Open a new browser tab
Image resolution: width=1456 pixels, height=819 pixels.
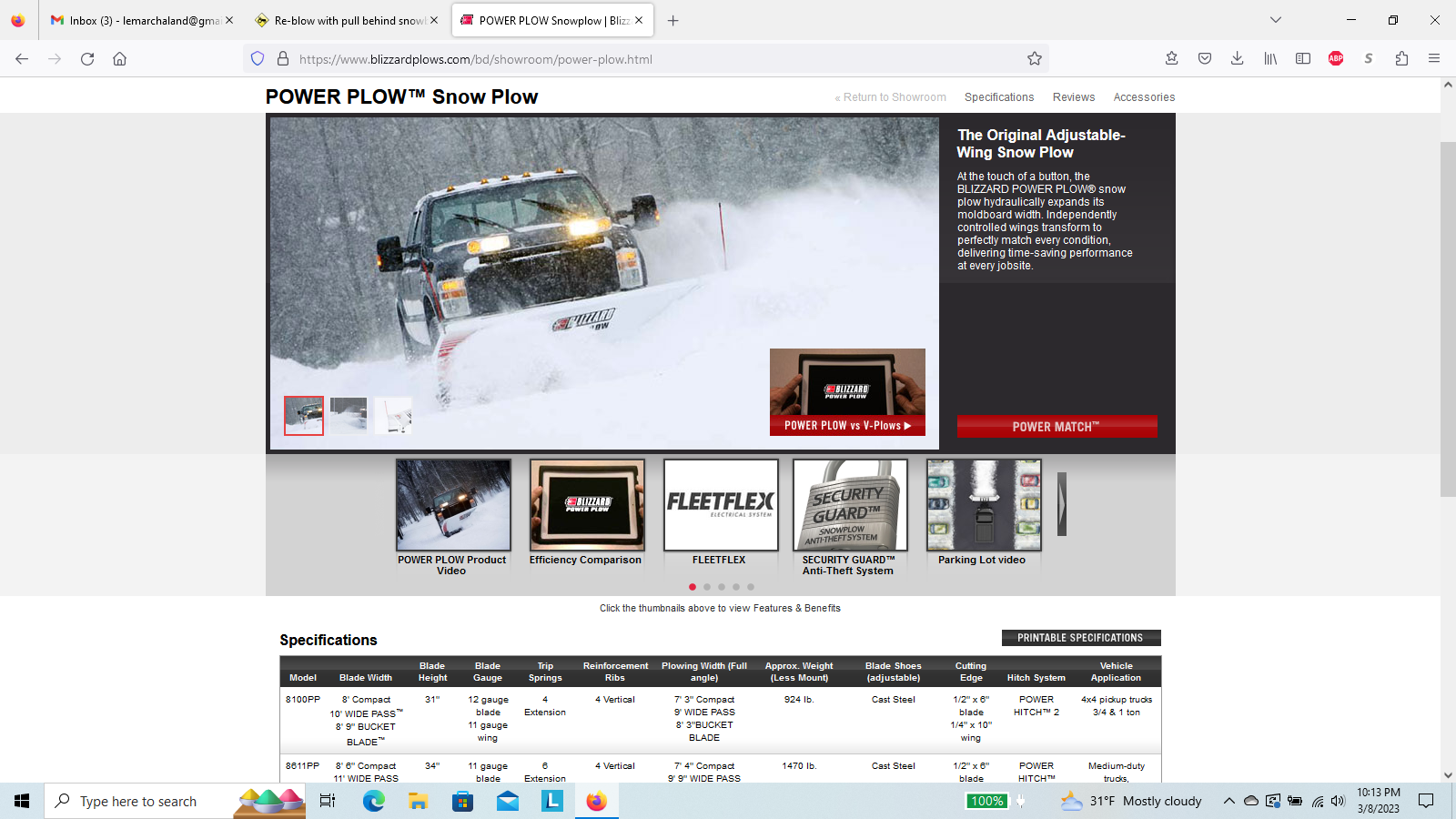[x=673, y=20]
